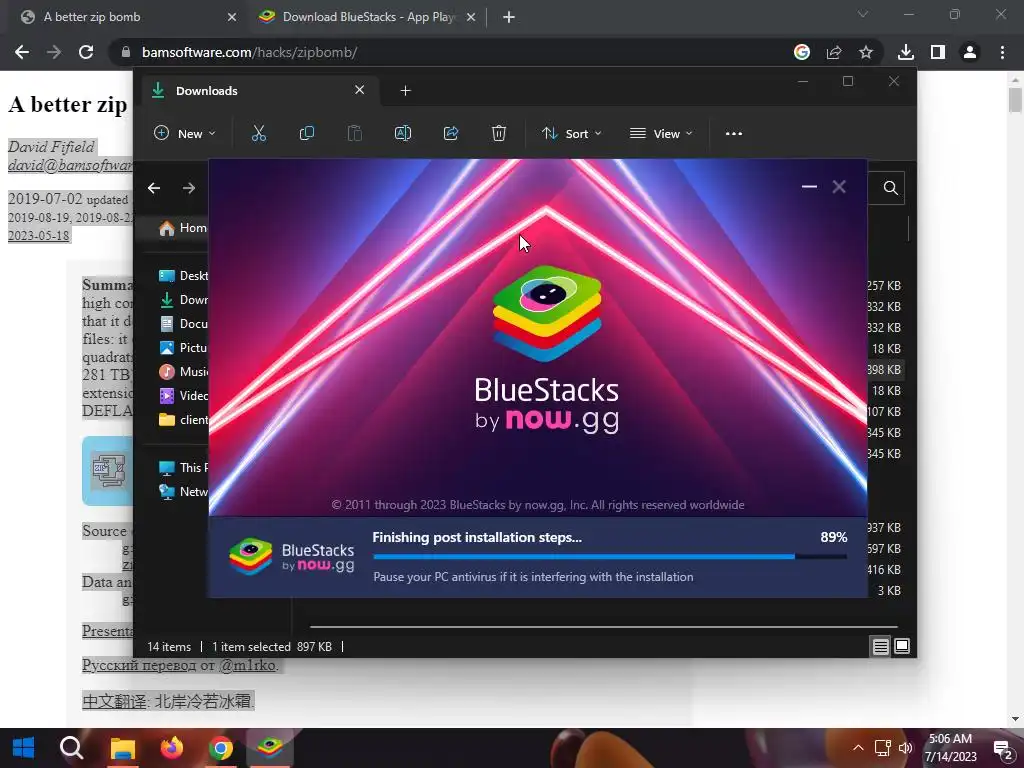The height and width of the screenshot is (768, 1024).
Task: Open Firefox from the taskbar
Action: [172, 748]
